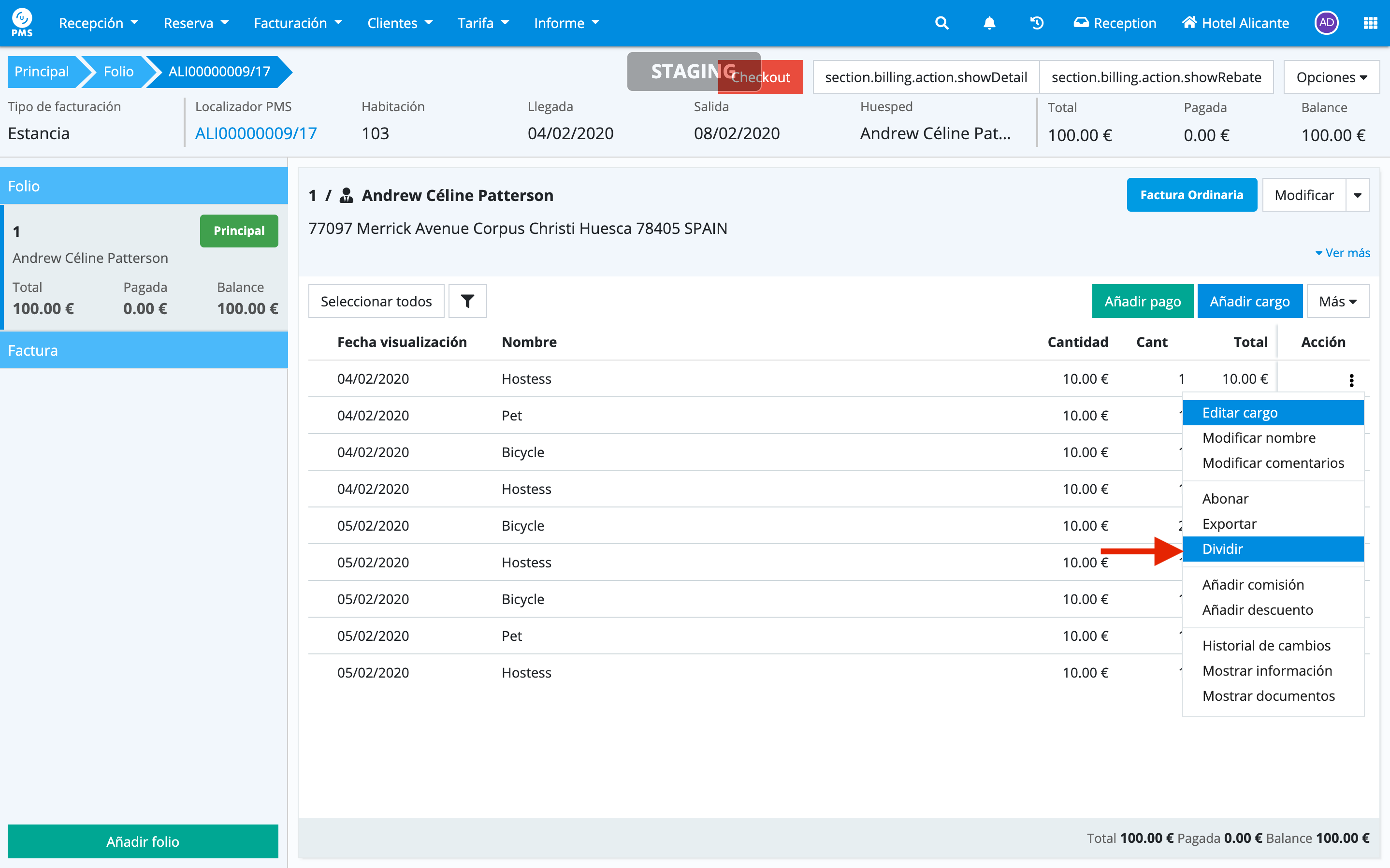
Task: Click the filter funnel icon
Action: click(467, 301)
